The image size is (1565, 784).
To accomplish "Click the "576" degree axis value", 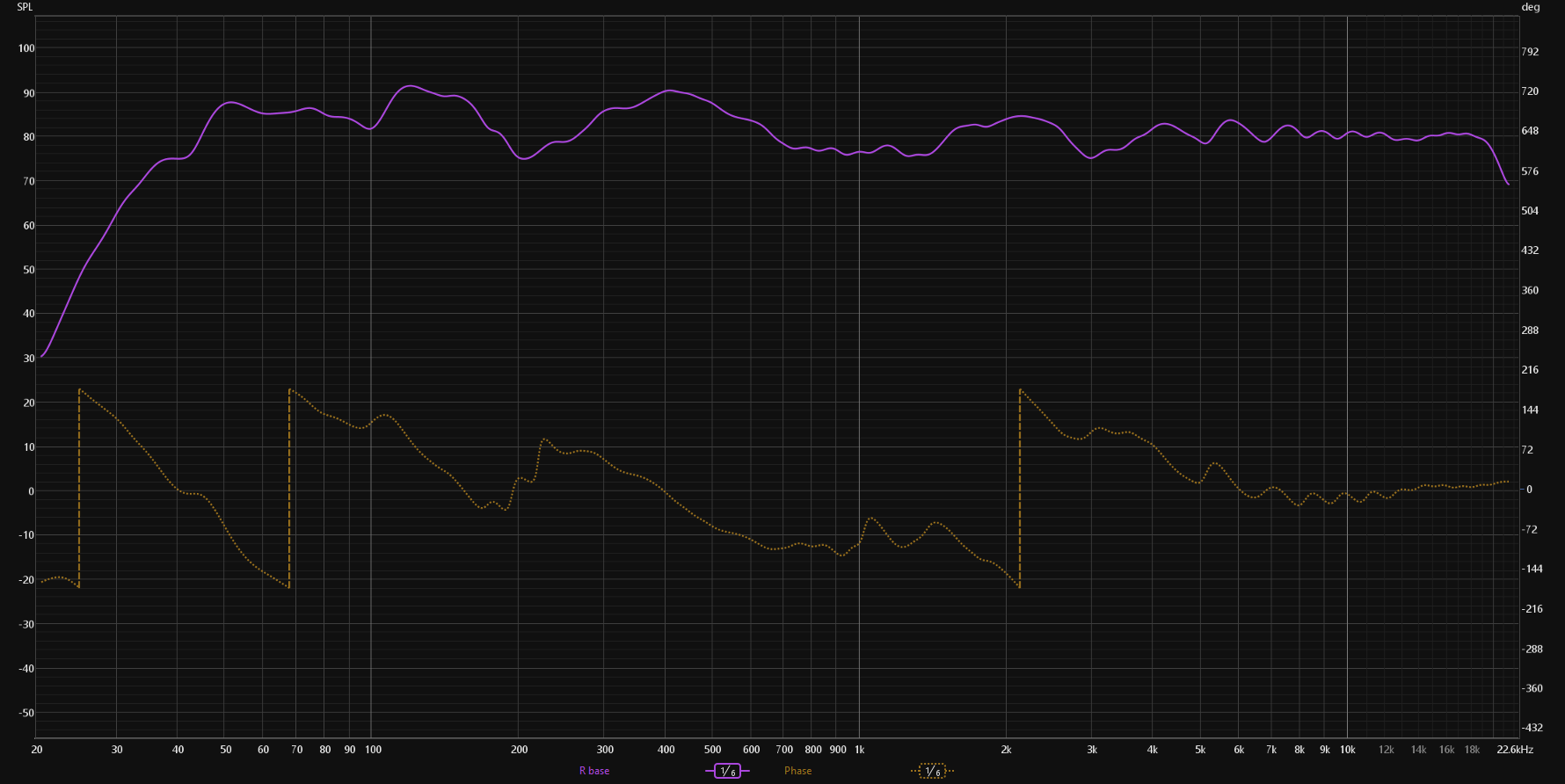I will pos(1531,171).
